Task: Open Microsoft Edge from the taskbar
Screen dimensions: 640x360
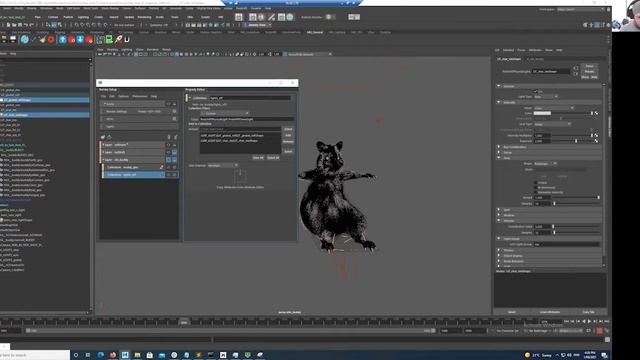Action: click(x=100, y=355)
